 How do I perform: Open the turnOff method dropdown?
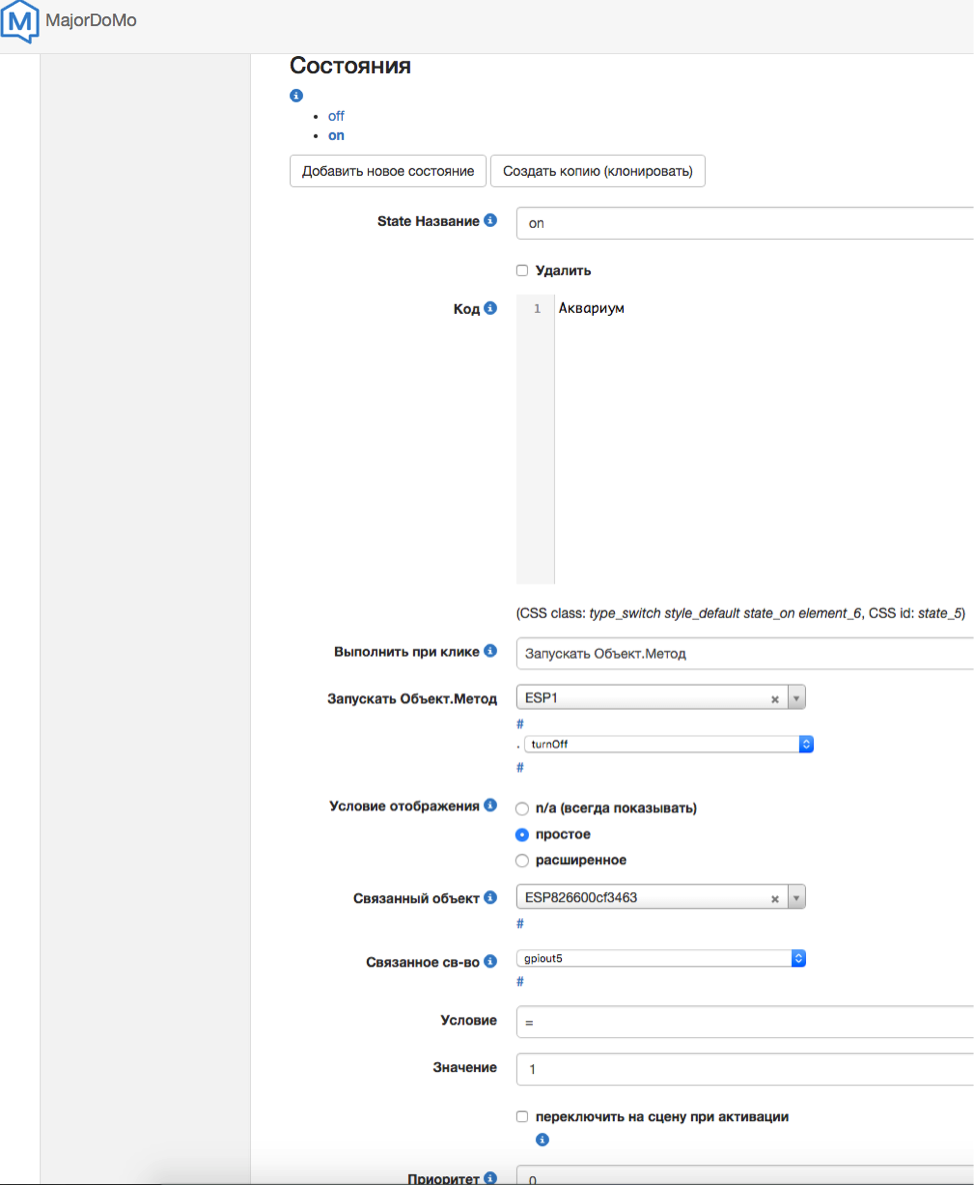tap(667, 744)
